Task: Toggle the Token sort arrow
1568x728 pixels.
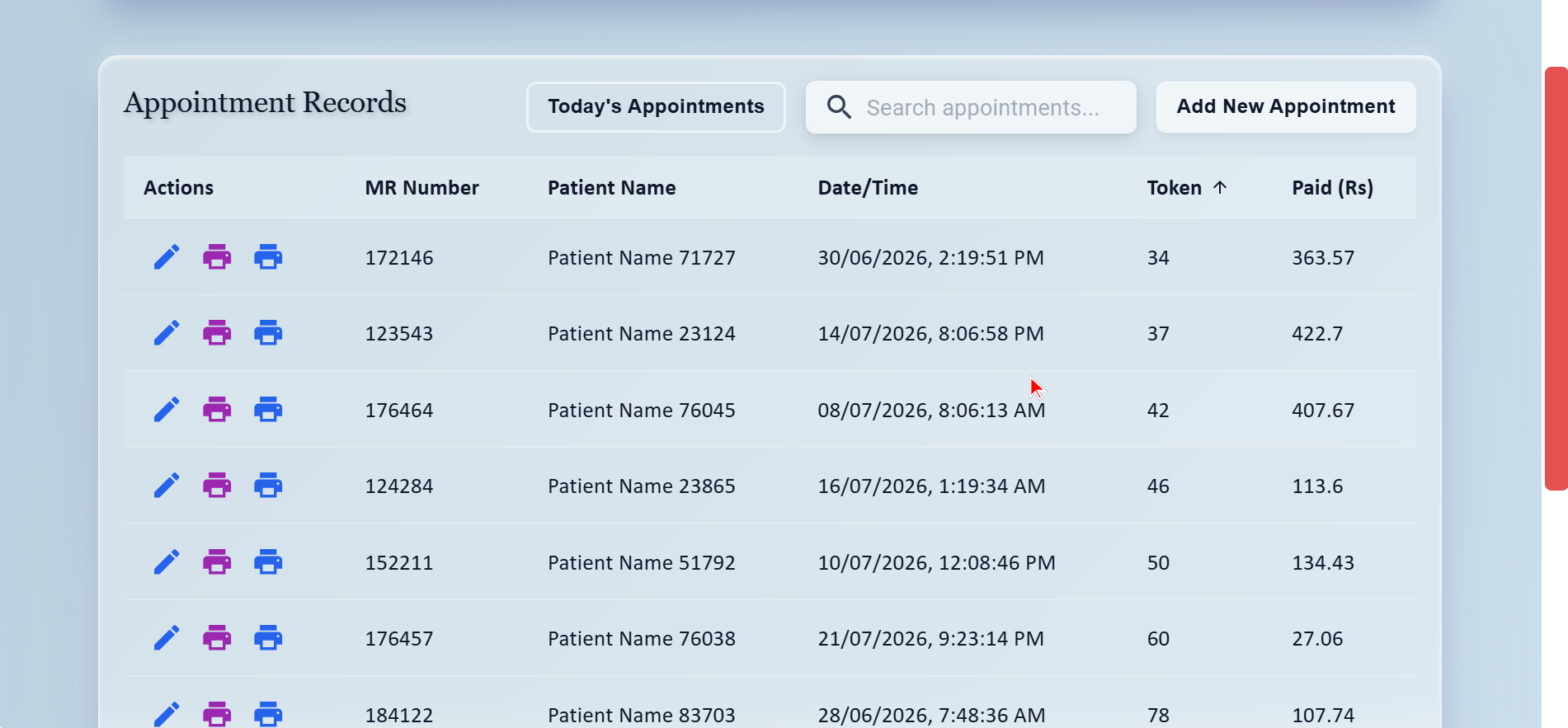Action: [1220, 187]
